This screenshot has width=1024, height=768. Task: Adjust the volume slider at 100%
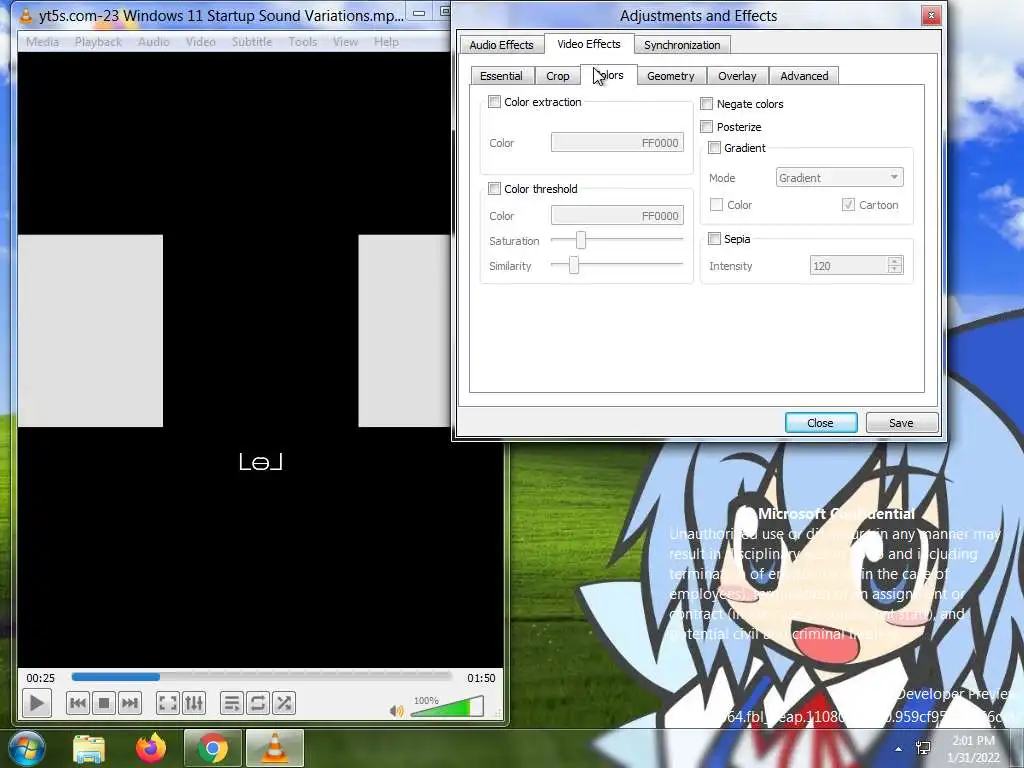pos(447,707)
